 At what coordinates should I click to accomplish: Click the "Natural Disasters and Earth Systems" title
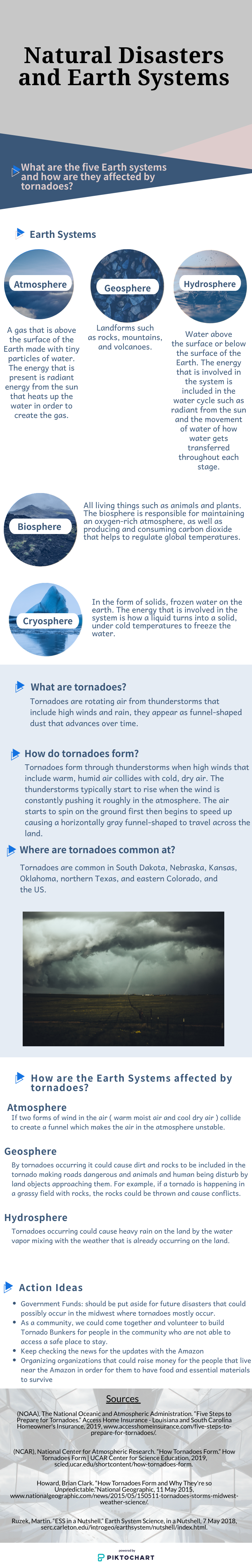coord(124,66)
